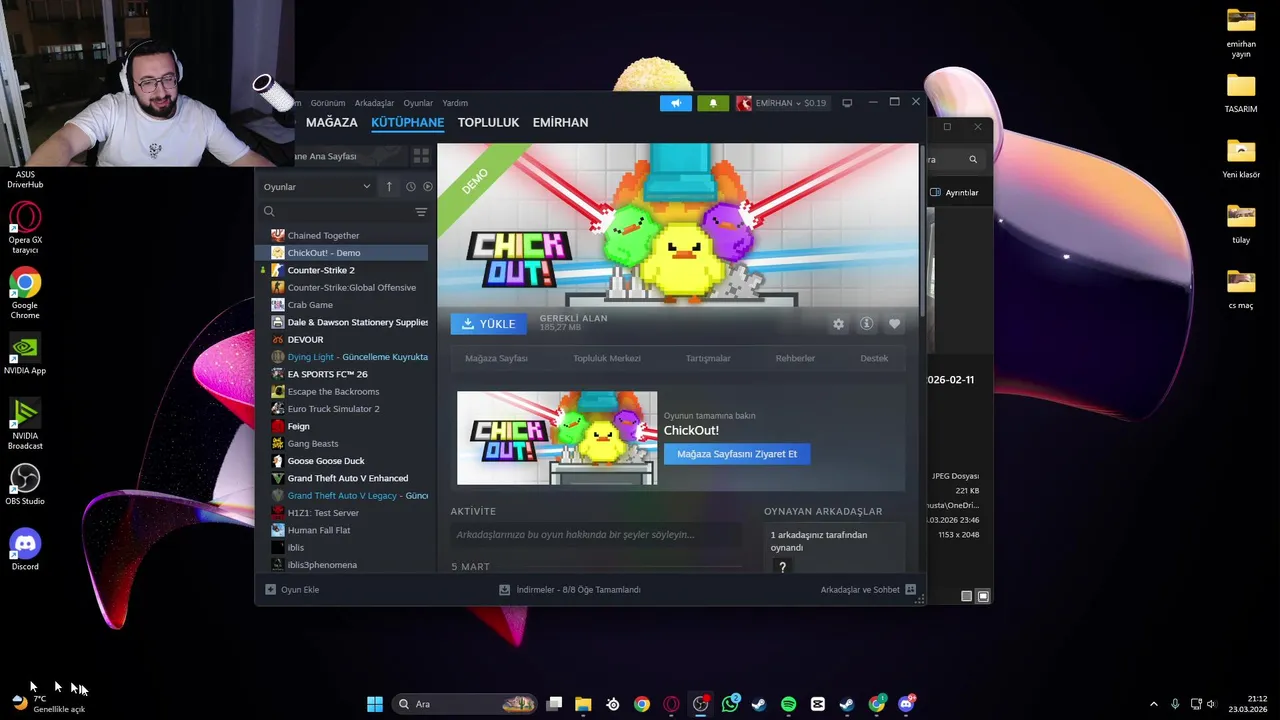Select emirhan yayın folder on desktop
The height and width of the screenshot is (720, 1280).
click(x=1241, y=33)
